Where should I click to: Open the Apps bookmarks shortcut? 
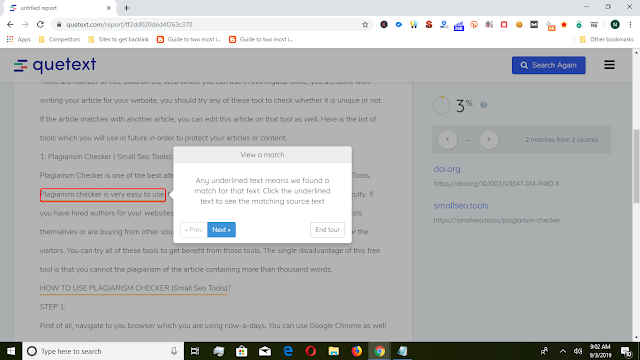pos(18,40)
